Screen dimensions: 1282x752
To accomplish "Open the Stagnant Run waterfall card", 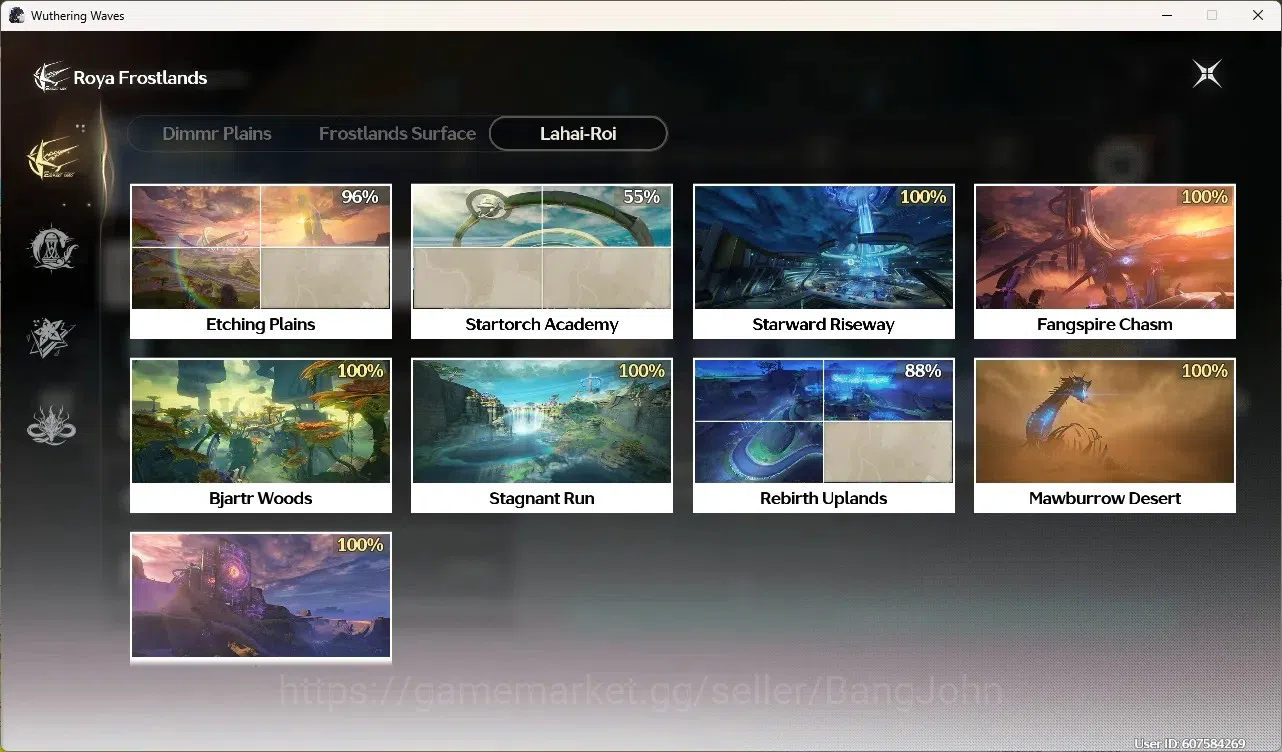I will [542, 436].
